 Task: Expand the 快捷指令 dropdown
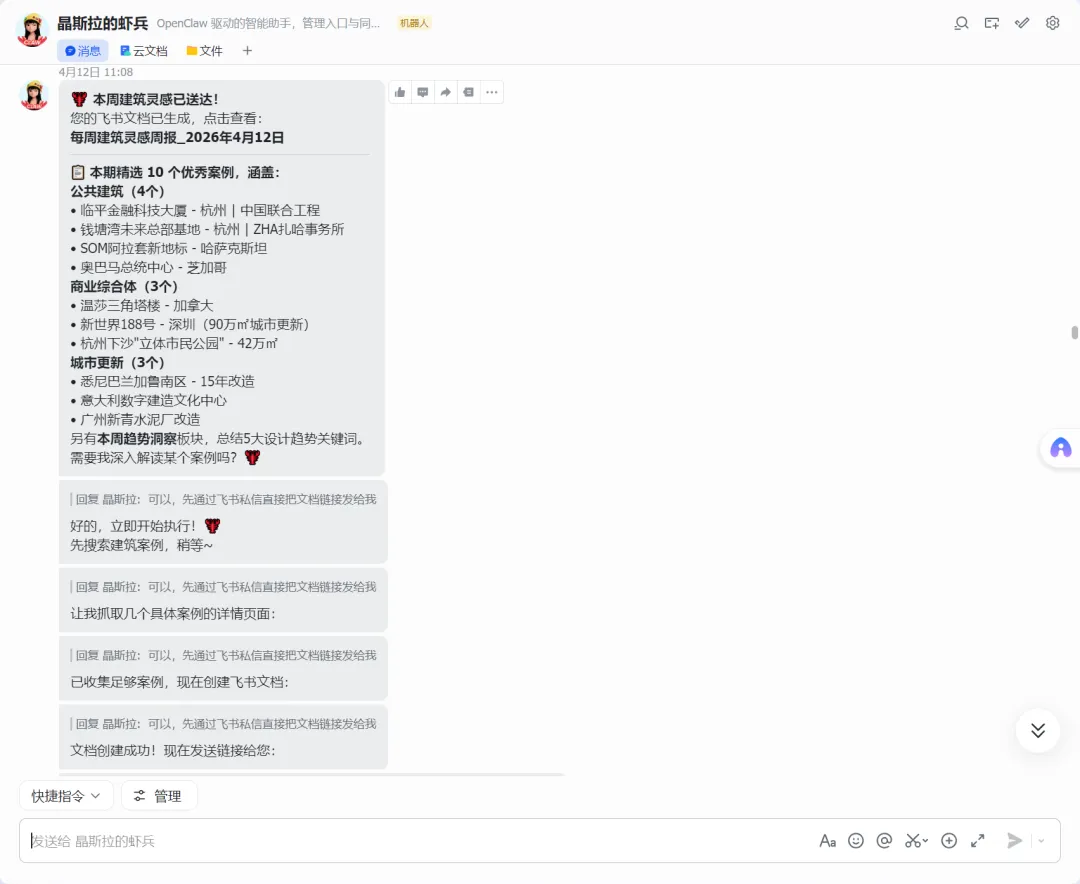coord(66,796)
